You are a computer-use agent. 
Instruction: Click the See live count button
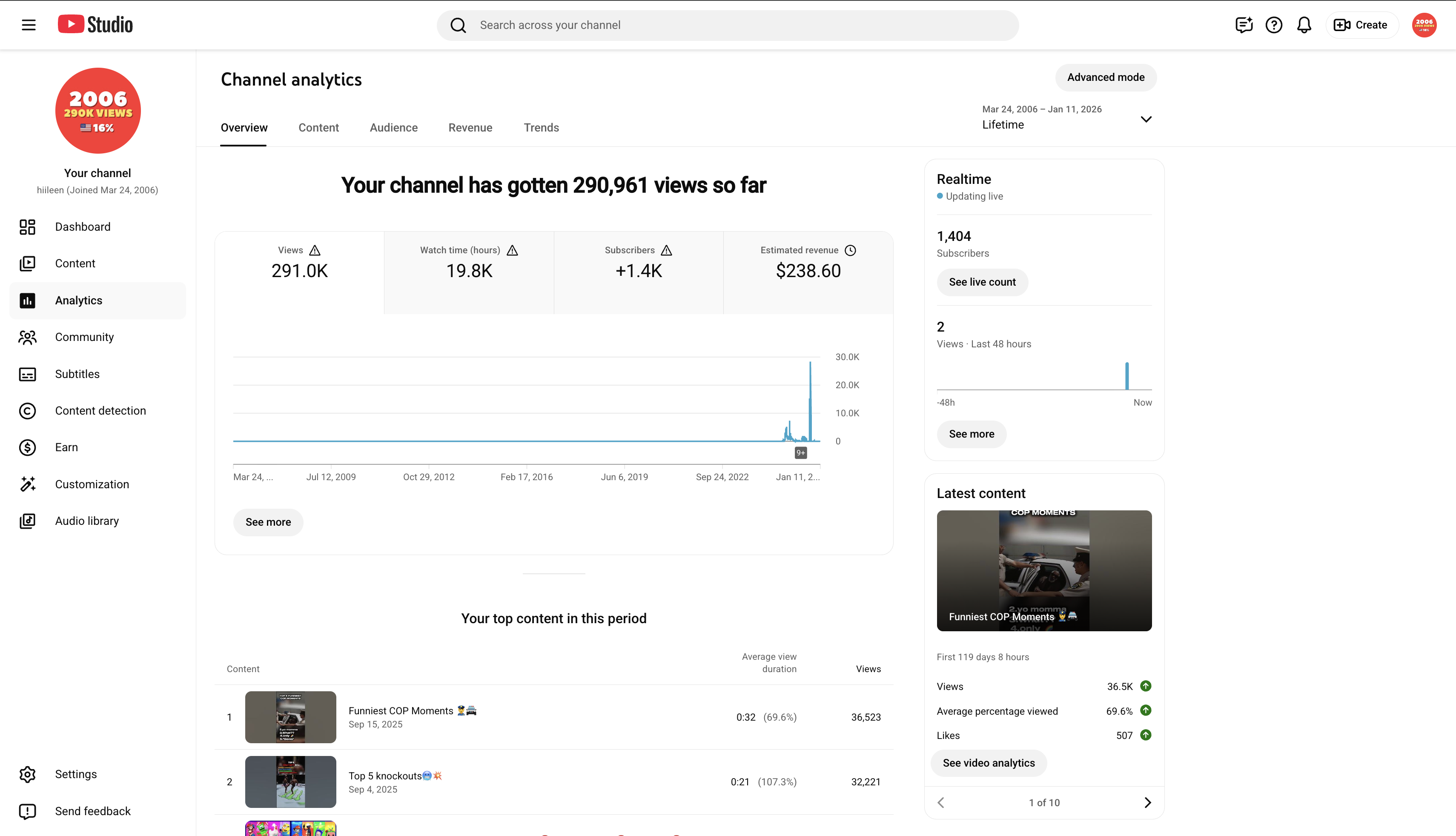click(x=982, y=282)
